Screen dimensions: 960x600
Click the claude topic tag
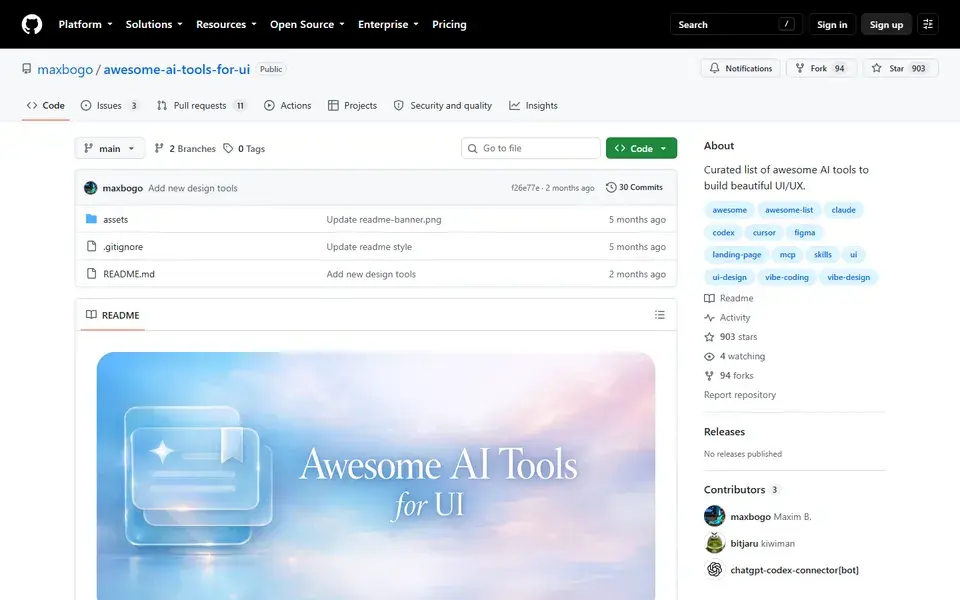click(843, 210)
